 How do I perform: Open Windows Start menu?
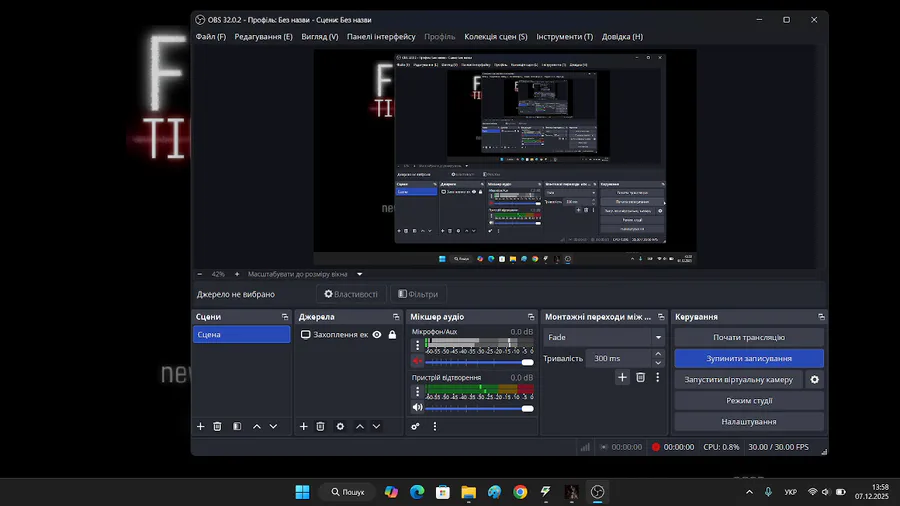pos(302,492)
